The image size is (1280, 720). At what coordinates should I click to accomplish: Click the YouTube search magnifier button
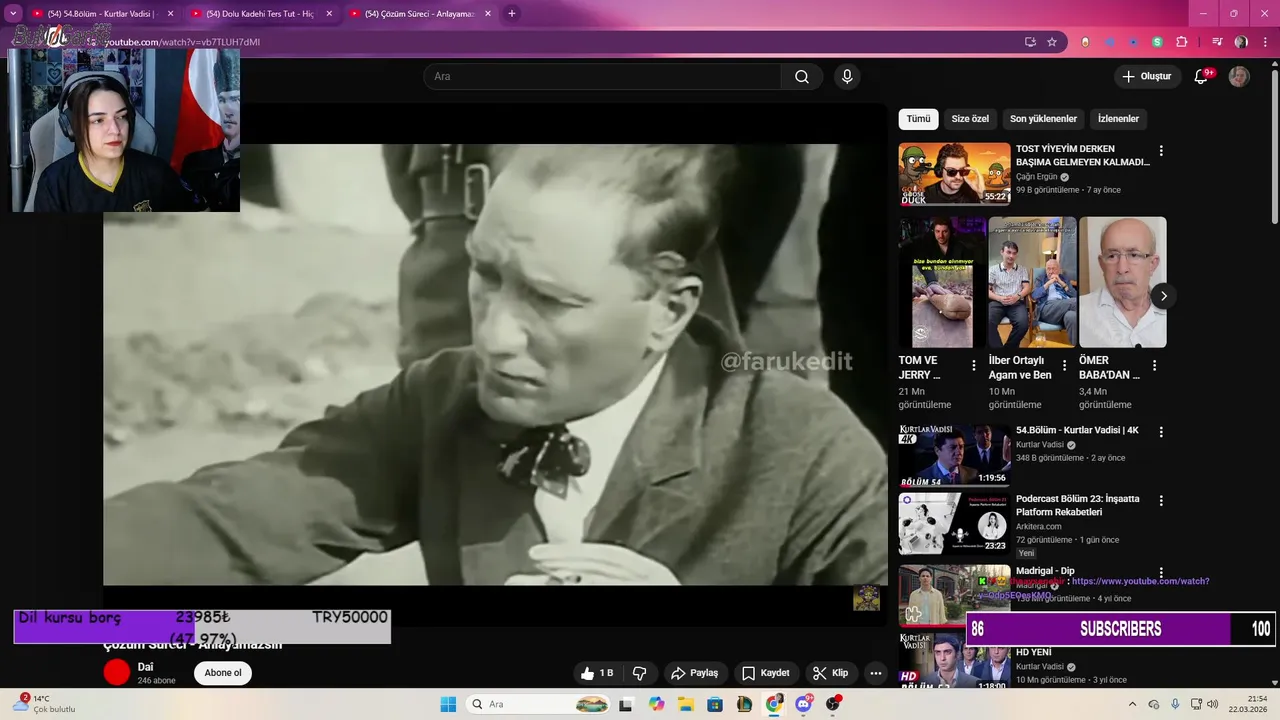[x=802, y=77]
